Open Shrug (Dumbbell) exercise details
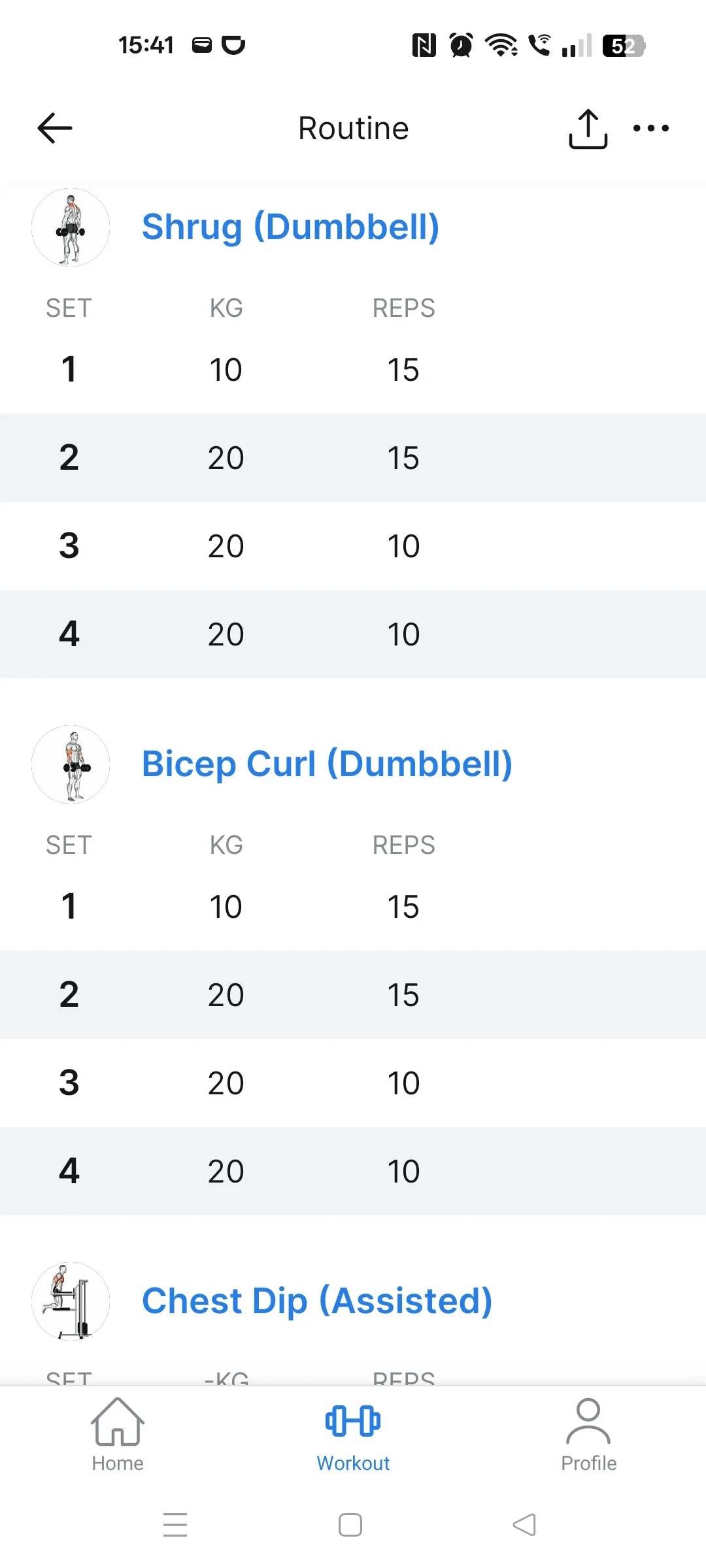 click(290, 227)
